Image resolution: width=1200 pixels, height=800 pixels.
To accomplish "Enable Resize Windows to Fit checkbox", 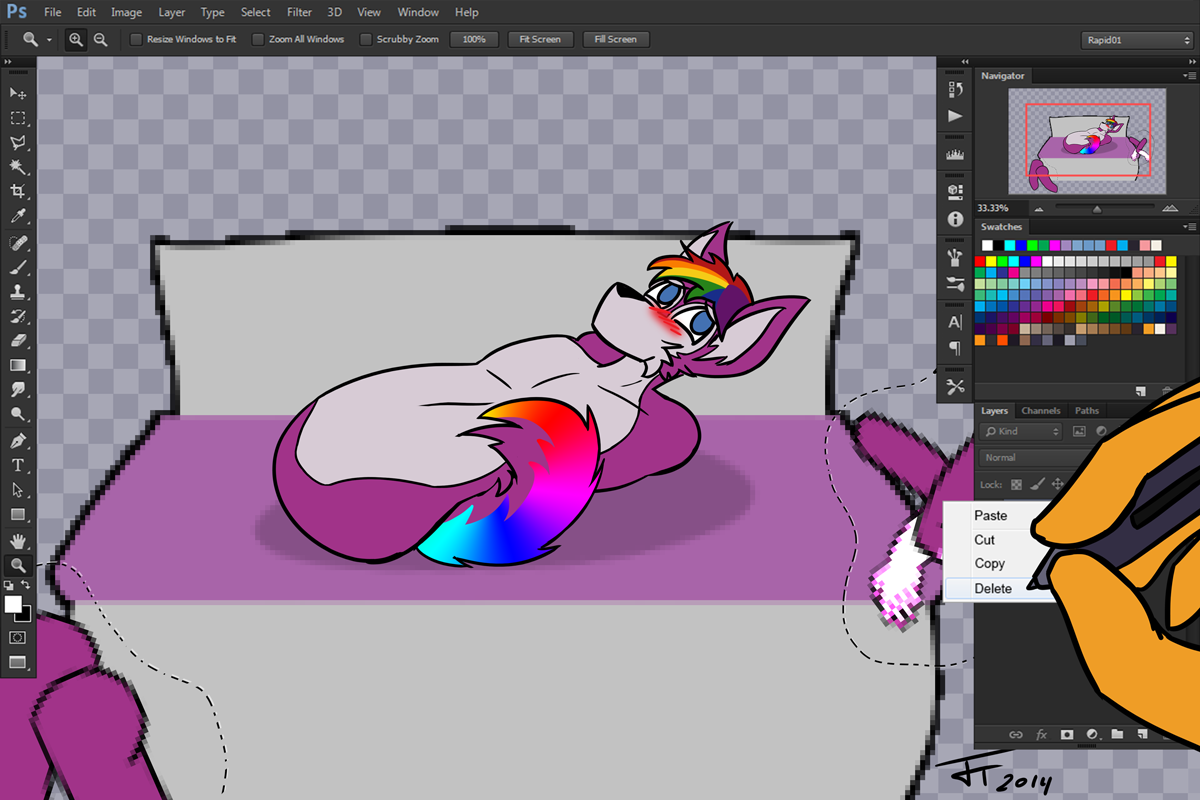I will click(x=137, y=40).
